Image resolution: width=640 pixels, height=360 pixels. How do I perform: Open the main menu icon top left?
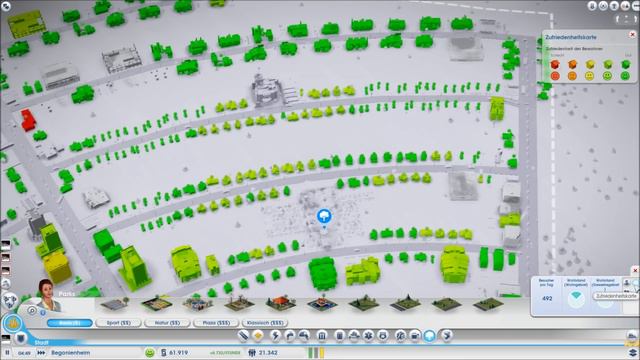pyautogui.click(x=6, y=6)
